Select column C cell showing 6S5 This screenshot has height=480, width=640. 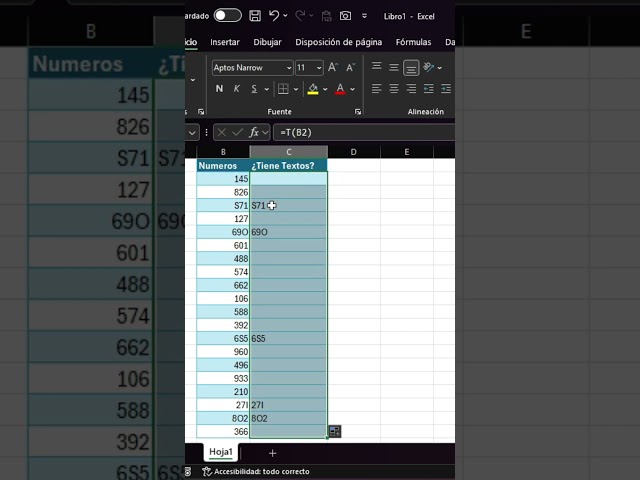pyautogui.click(x=288, y=338)
